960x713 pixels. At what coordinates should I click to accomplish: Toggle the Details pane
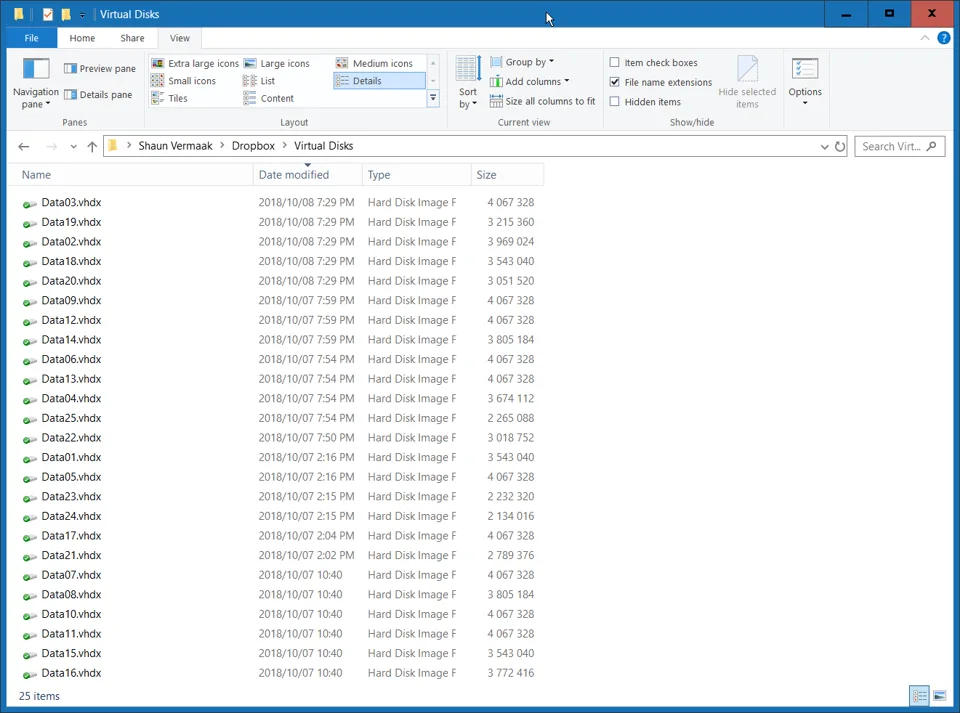pyautogui.click(x=98, y=94)
